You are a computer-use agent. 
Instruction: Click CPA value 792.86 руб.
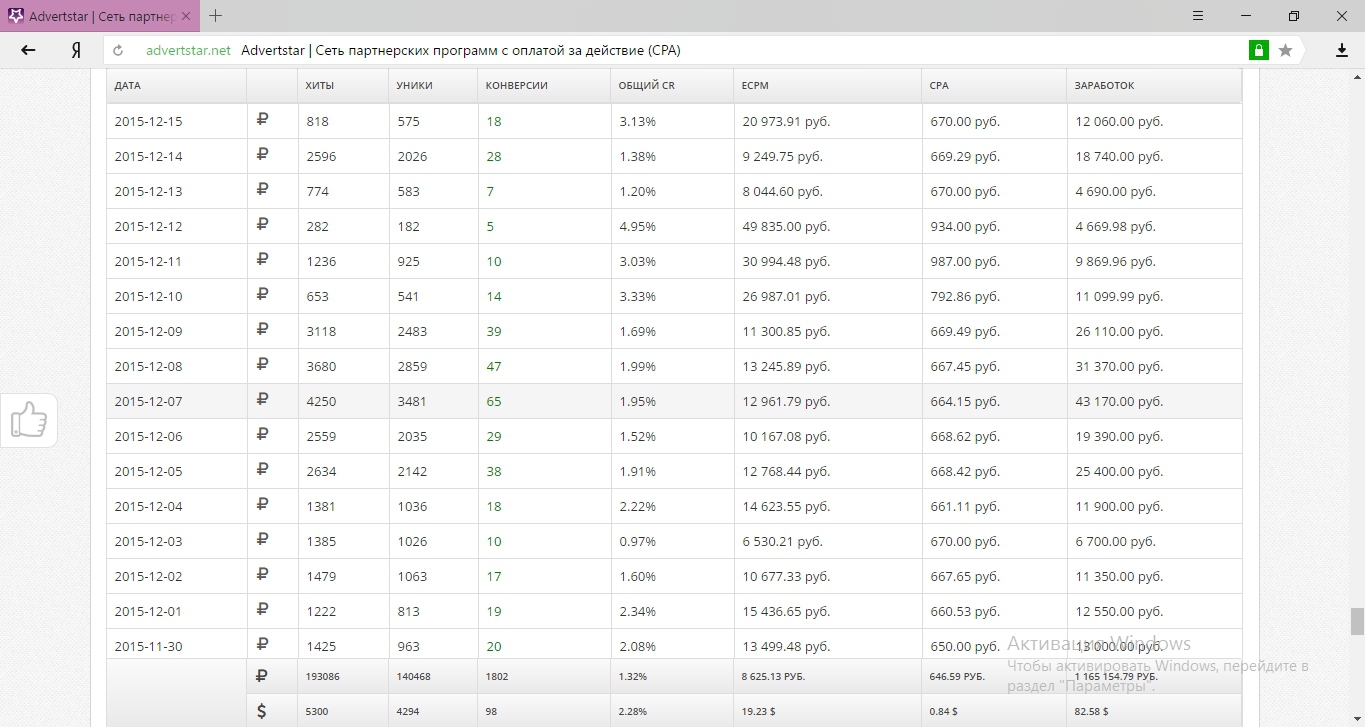[964, 296]
